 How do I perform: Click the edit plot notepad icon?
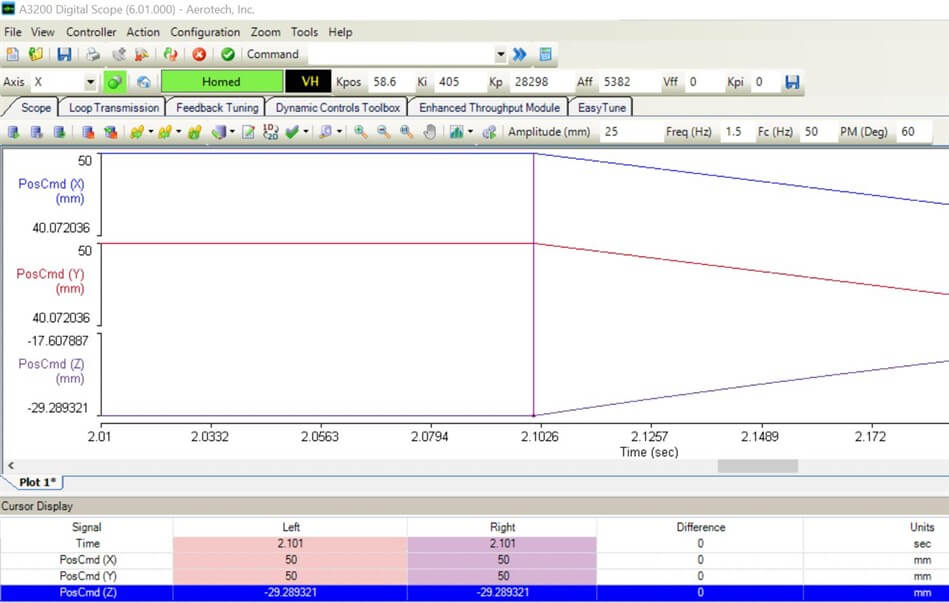point(248,131)
